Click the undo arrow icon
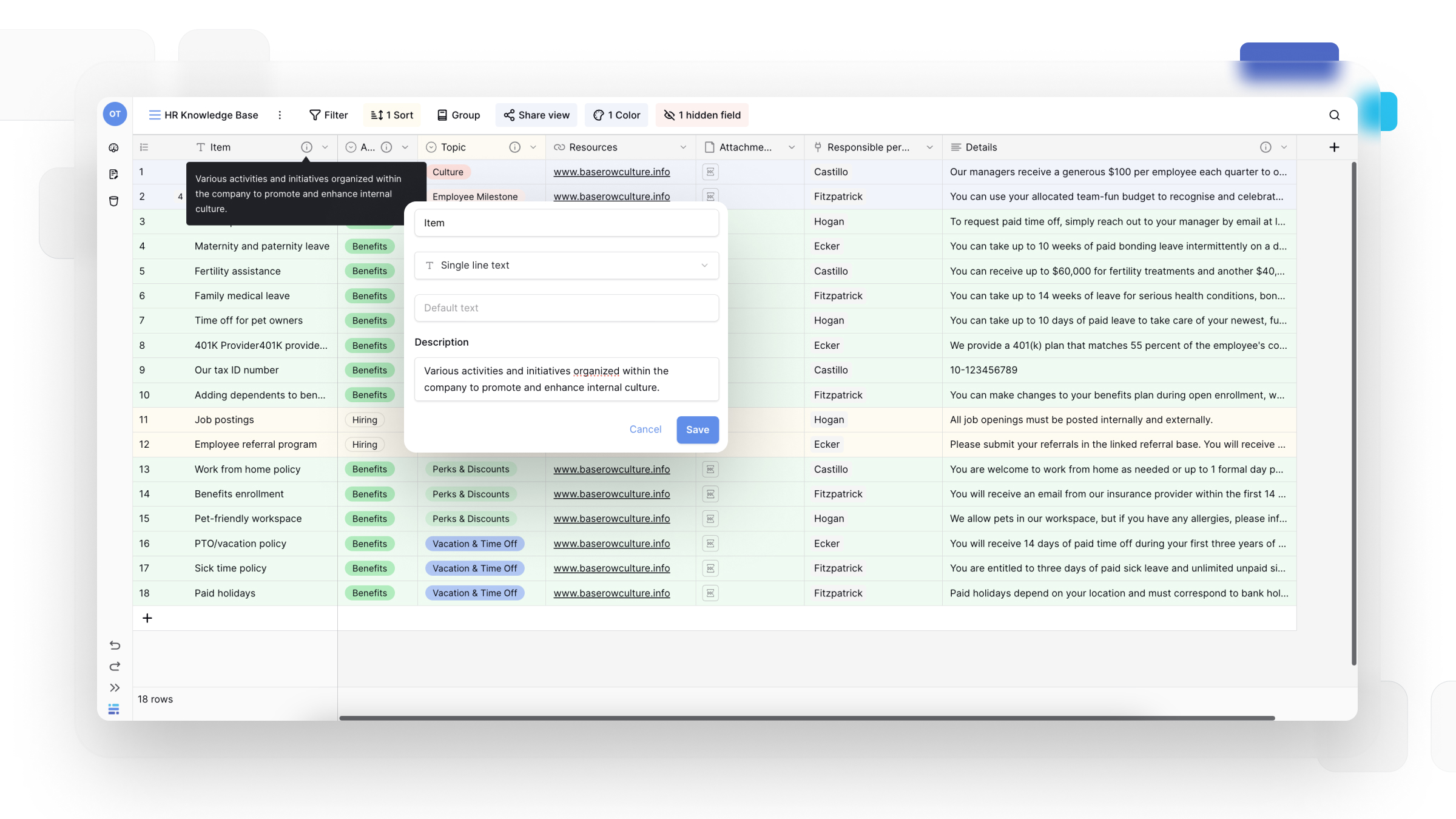This screenshot has width=1456, height=819. point(115,645)
